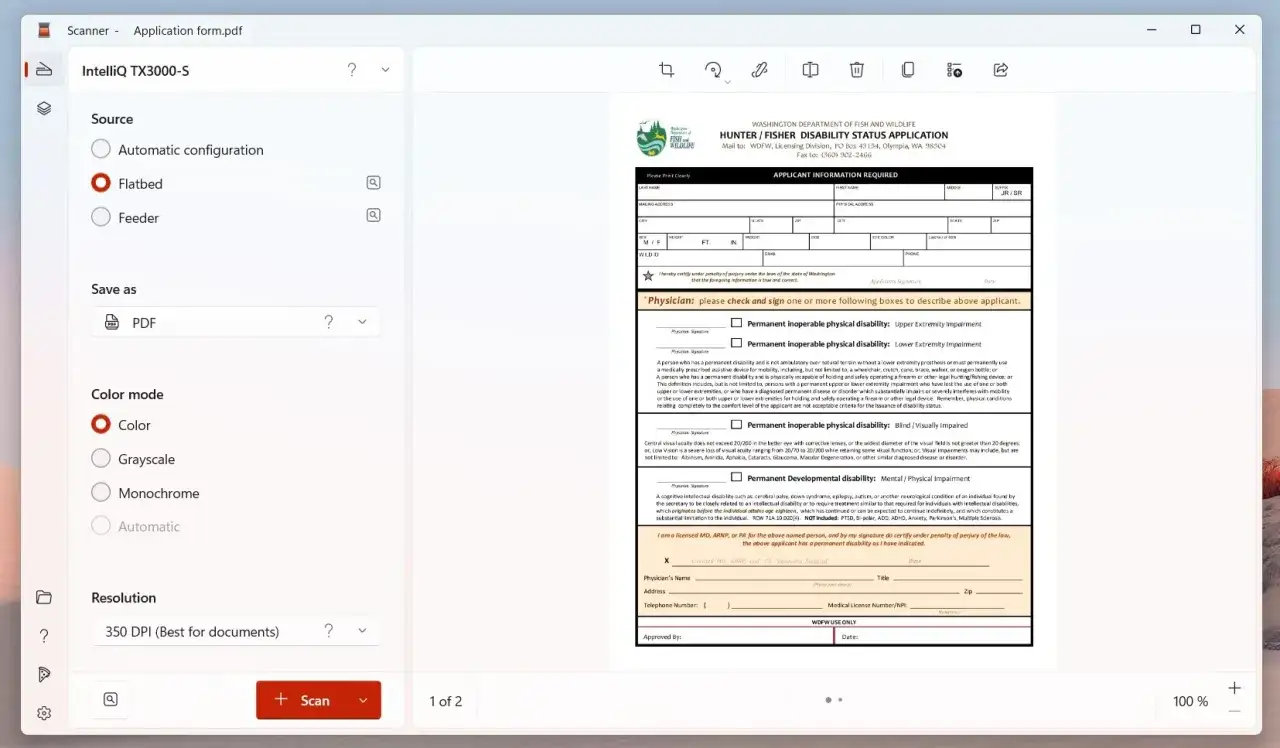Image resolution: width=1280 pixels, height=748 pixels.
Task: Click the add pages list icon
Action: (x=954, y=70)
